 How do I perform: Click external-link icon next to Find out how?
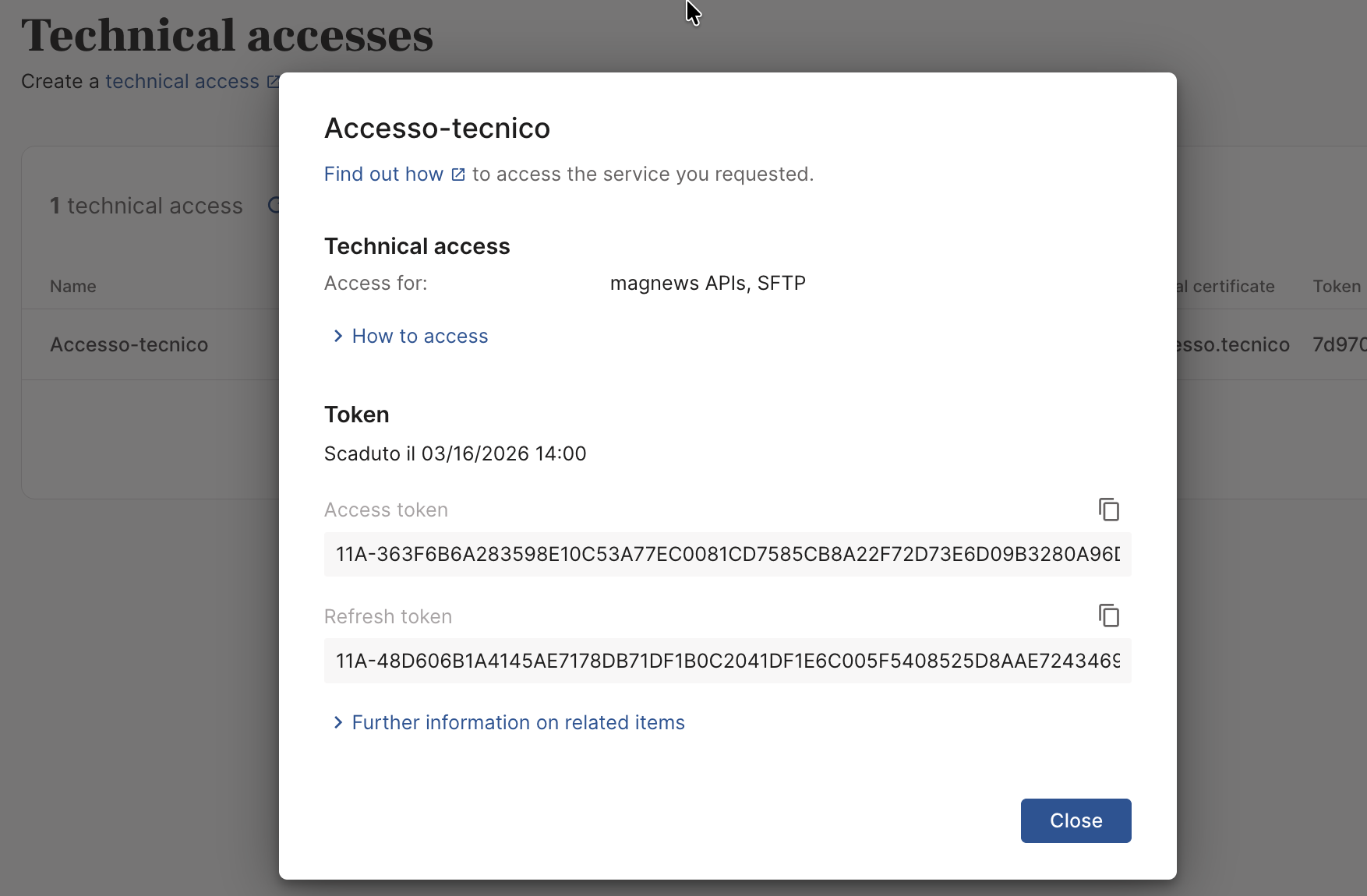point(458,175)
